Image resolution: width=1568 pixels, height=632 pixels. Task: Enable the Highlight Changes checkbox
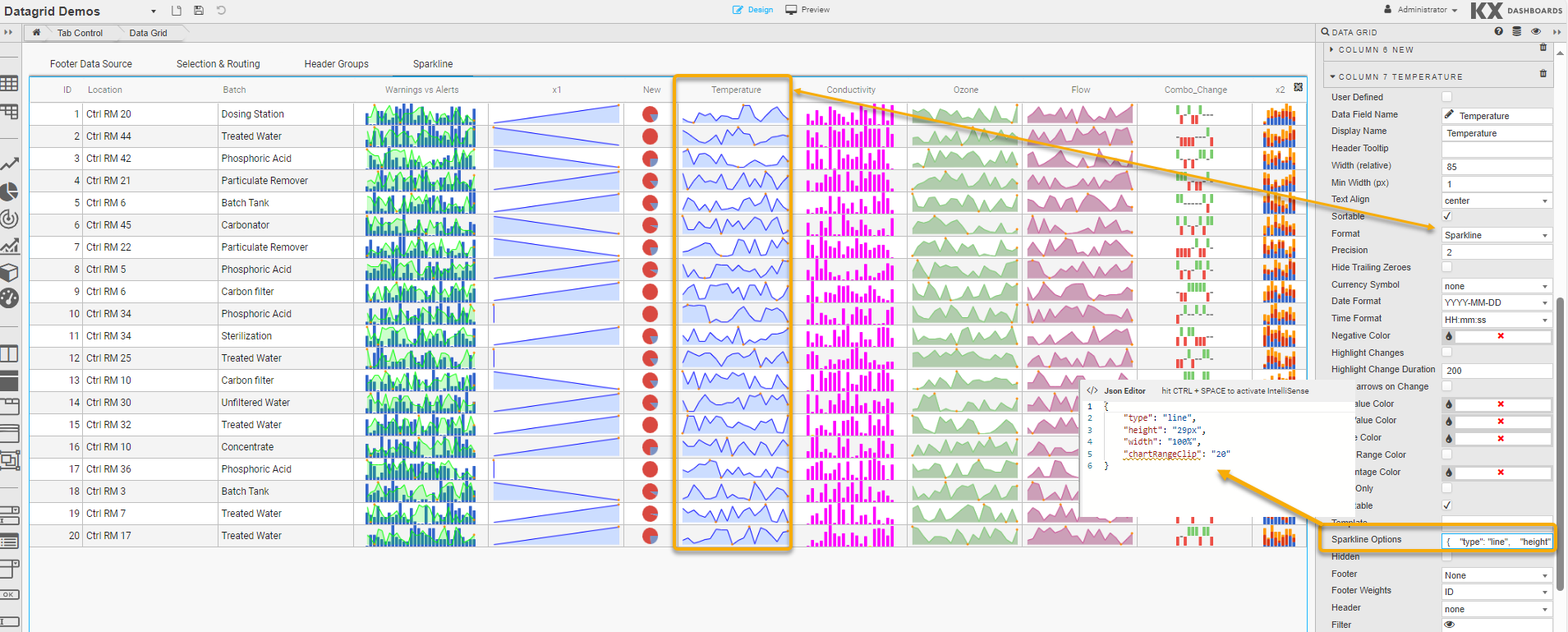pyautogui.click(x=1447, y=353)
